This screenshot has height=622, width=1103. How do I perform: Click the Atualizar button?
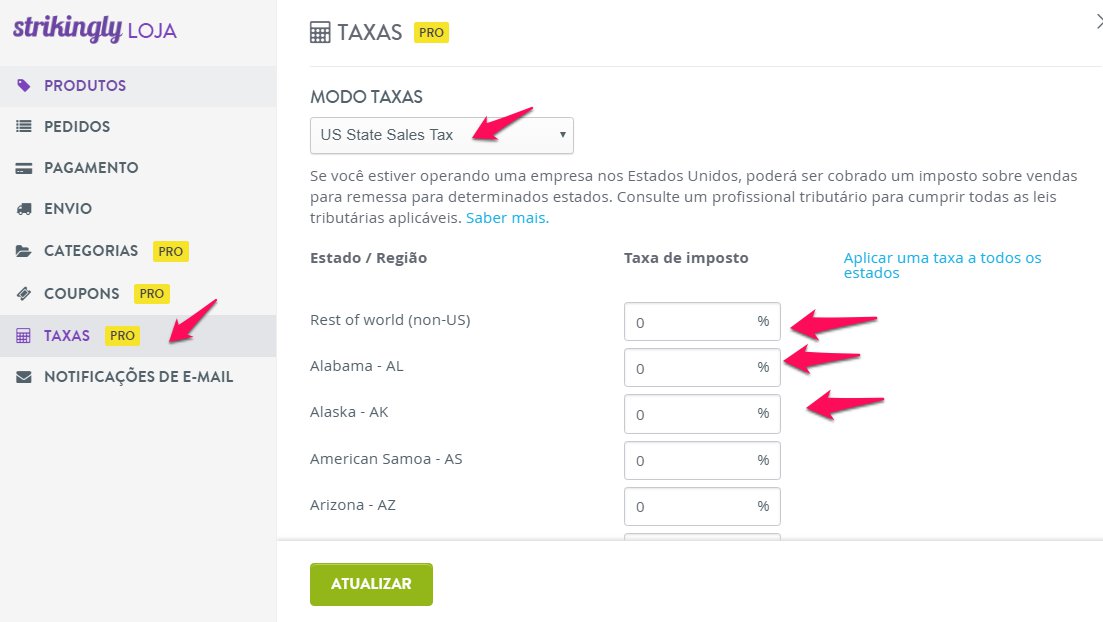click(x=371, y=584)
